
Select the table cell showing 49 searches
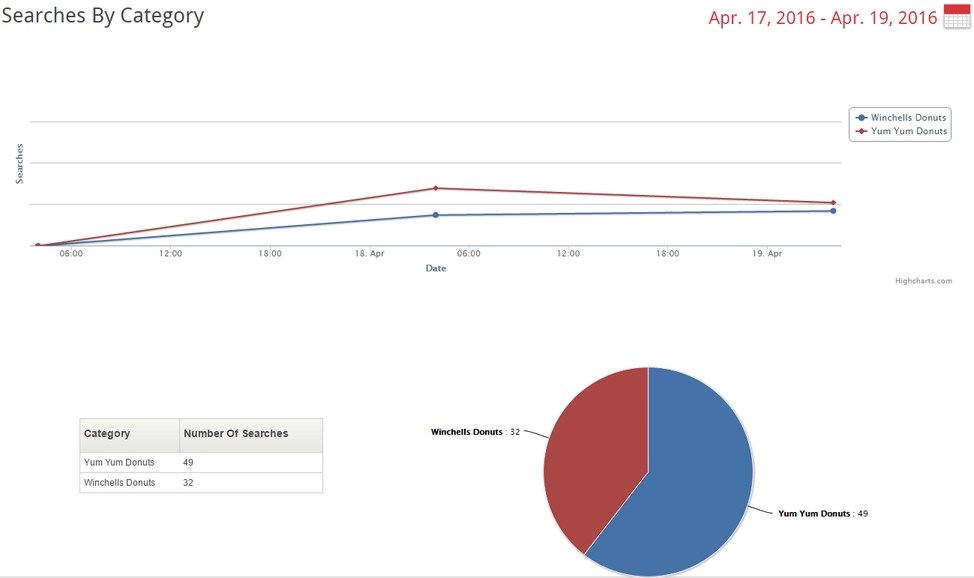(251, 462)
